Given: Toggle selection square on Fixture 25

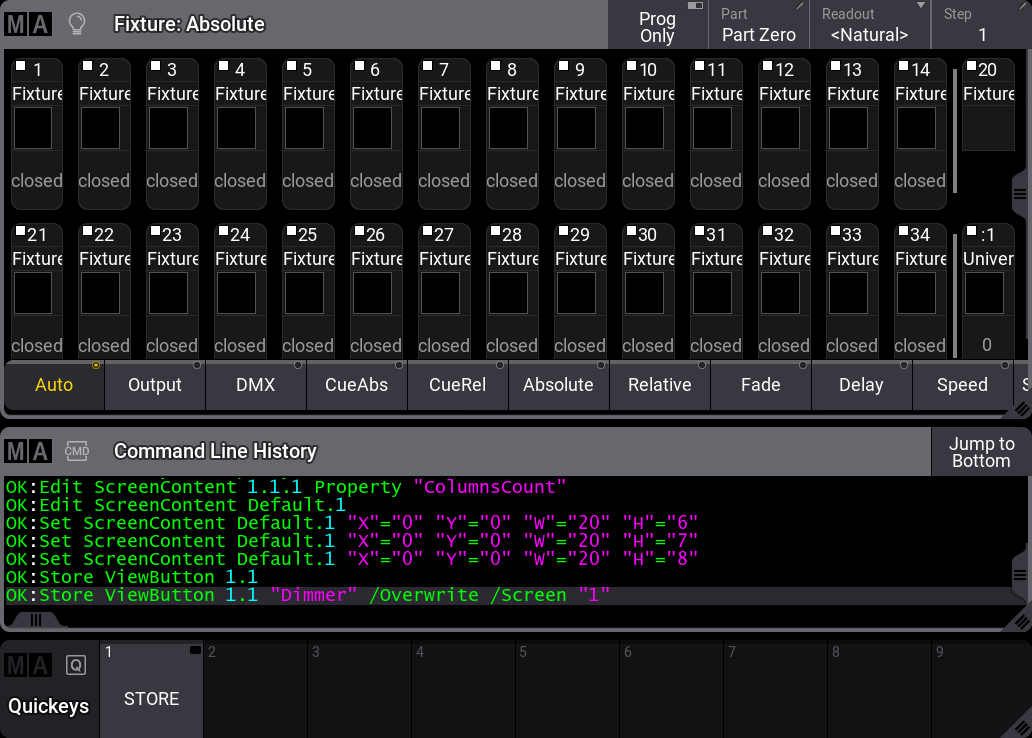Looking at the screenshot, I should [292, 232].
